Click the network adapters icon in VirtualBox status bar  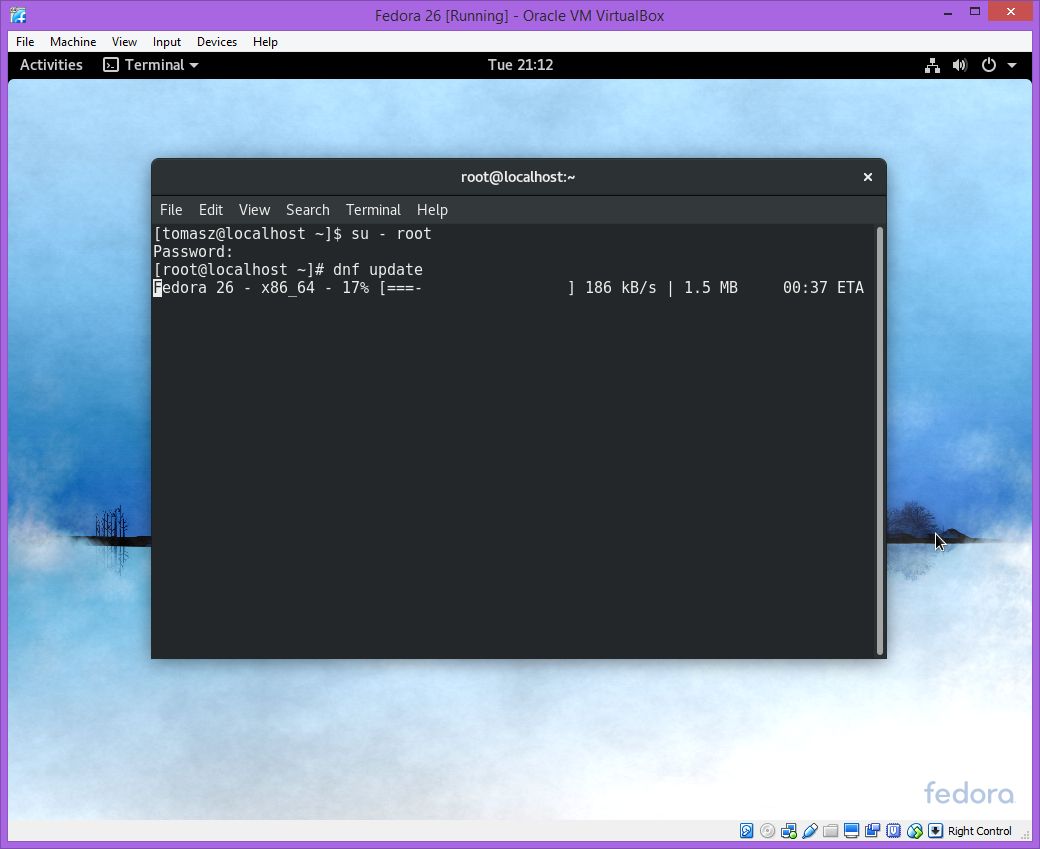(x=789, y=830)
